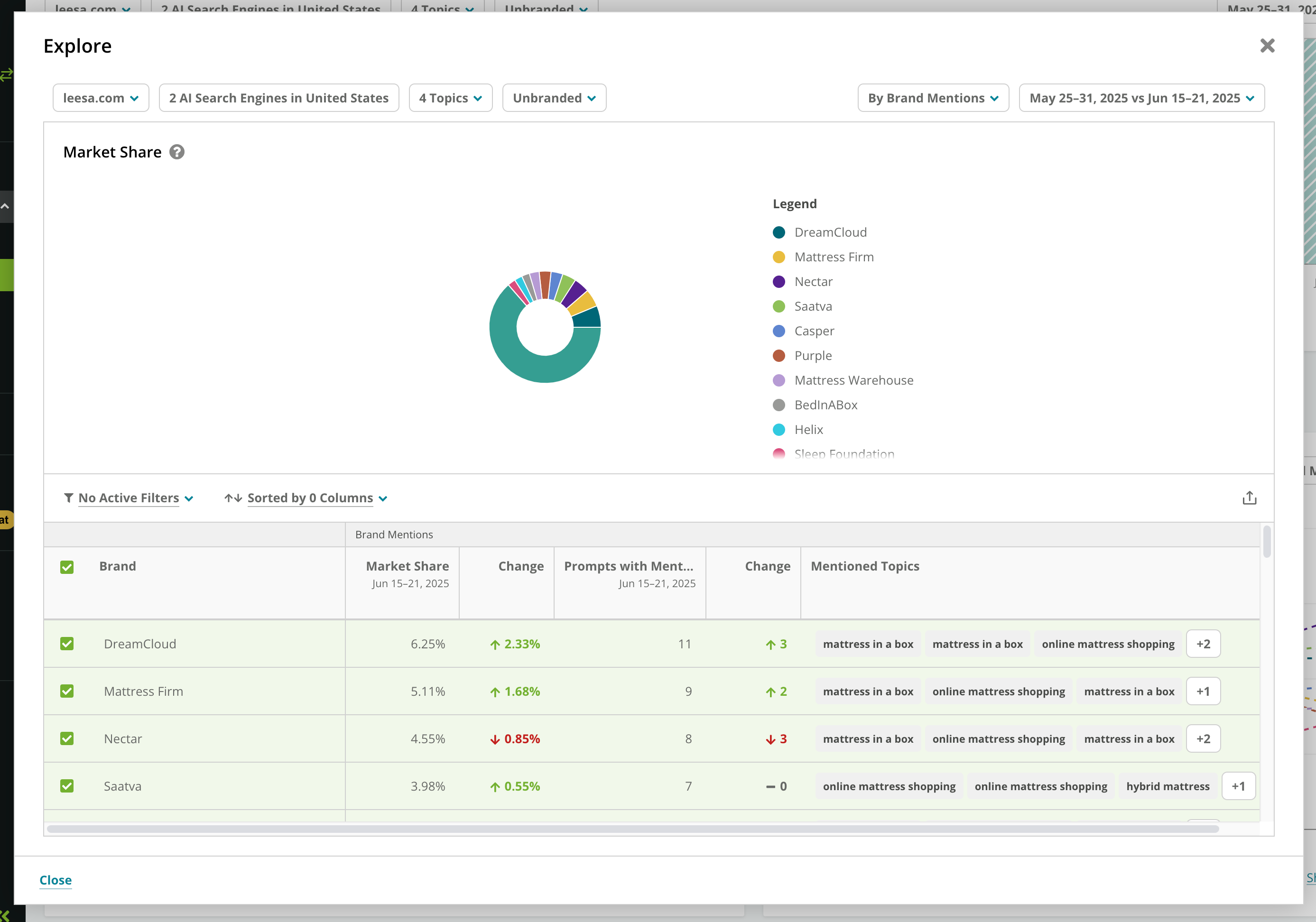The height and width of the screenshot is (922, 1316).
Task: Click online mattress shopping tag in DreamCloud row
Action: tap(1107, 644)
